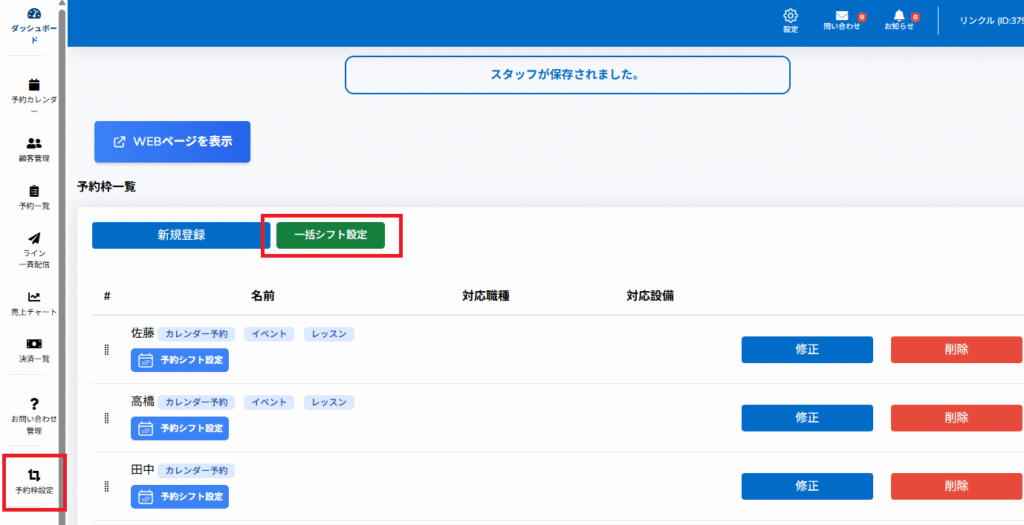
Task: Open 決済一覧 payment list icon
Action: click(34, 344)
